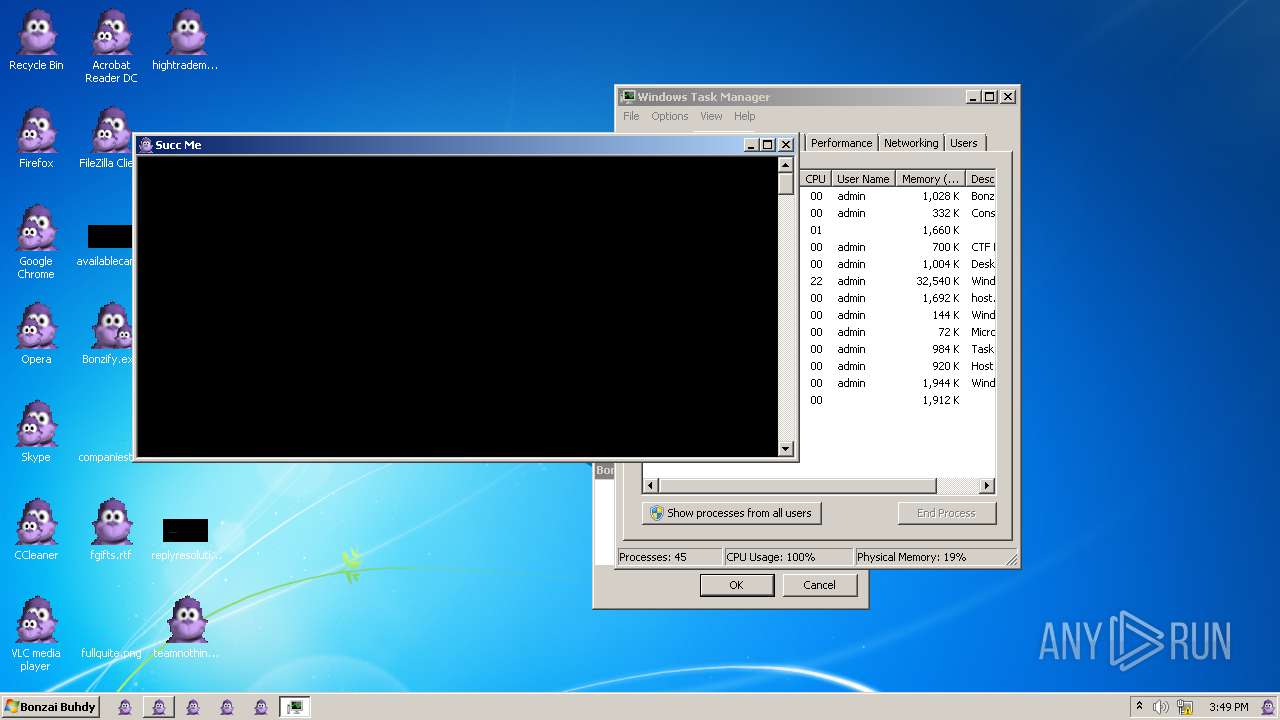Select the Firefox desktop shortcut
Screen dimensions: 1280x720
tap(36, 139)
